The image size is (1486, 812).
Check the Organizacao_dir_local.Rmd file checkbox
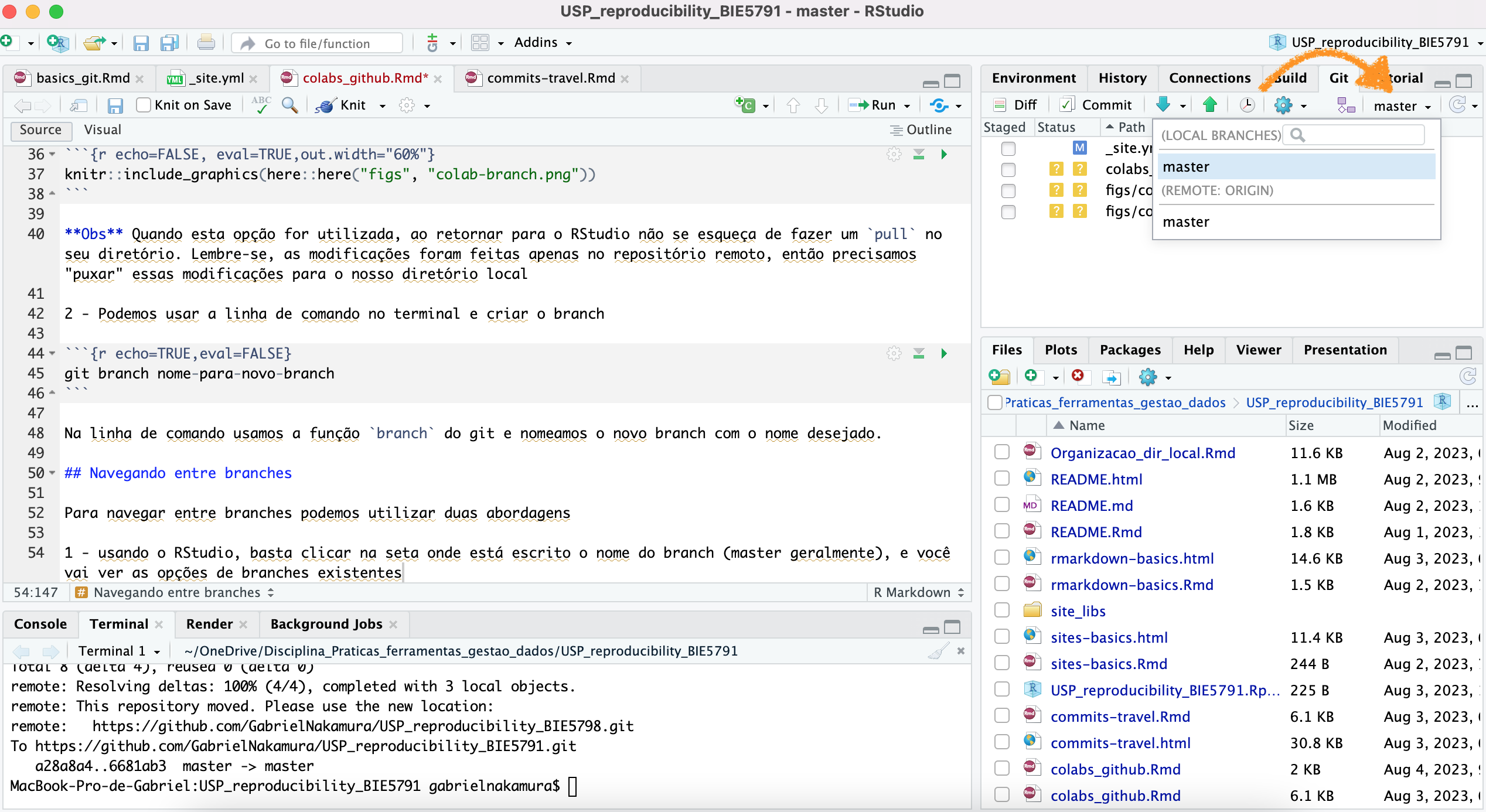pos(1001,452)
